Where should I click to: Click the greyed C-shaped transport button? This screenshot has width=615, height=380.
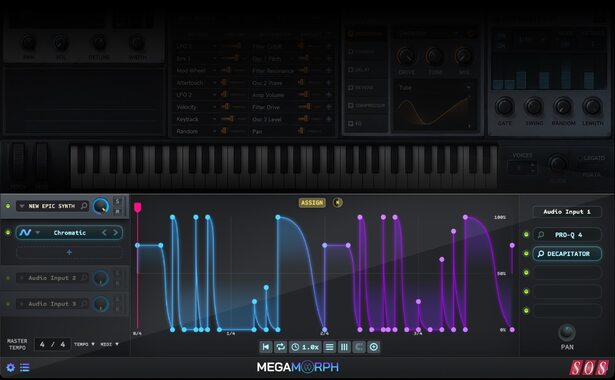[x=358, y=347]
